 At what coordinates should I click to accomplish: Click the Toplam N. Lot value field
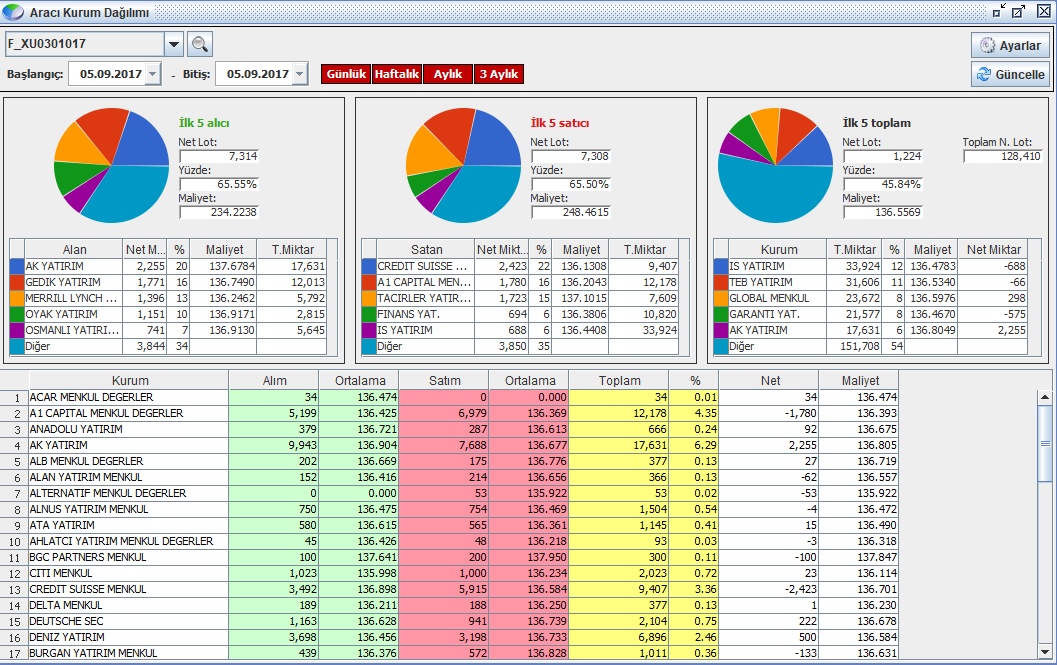point(1002,156)
